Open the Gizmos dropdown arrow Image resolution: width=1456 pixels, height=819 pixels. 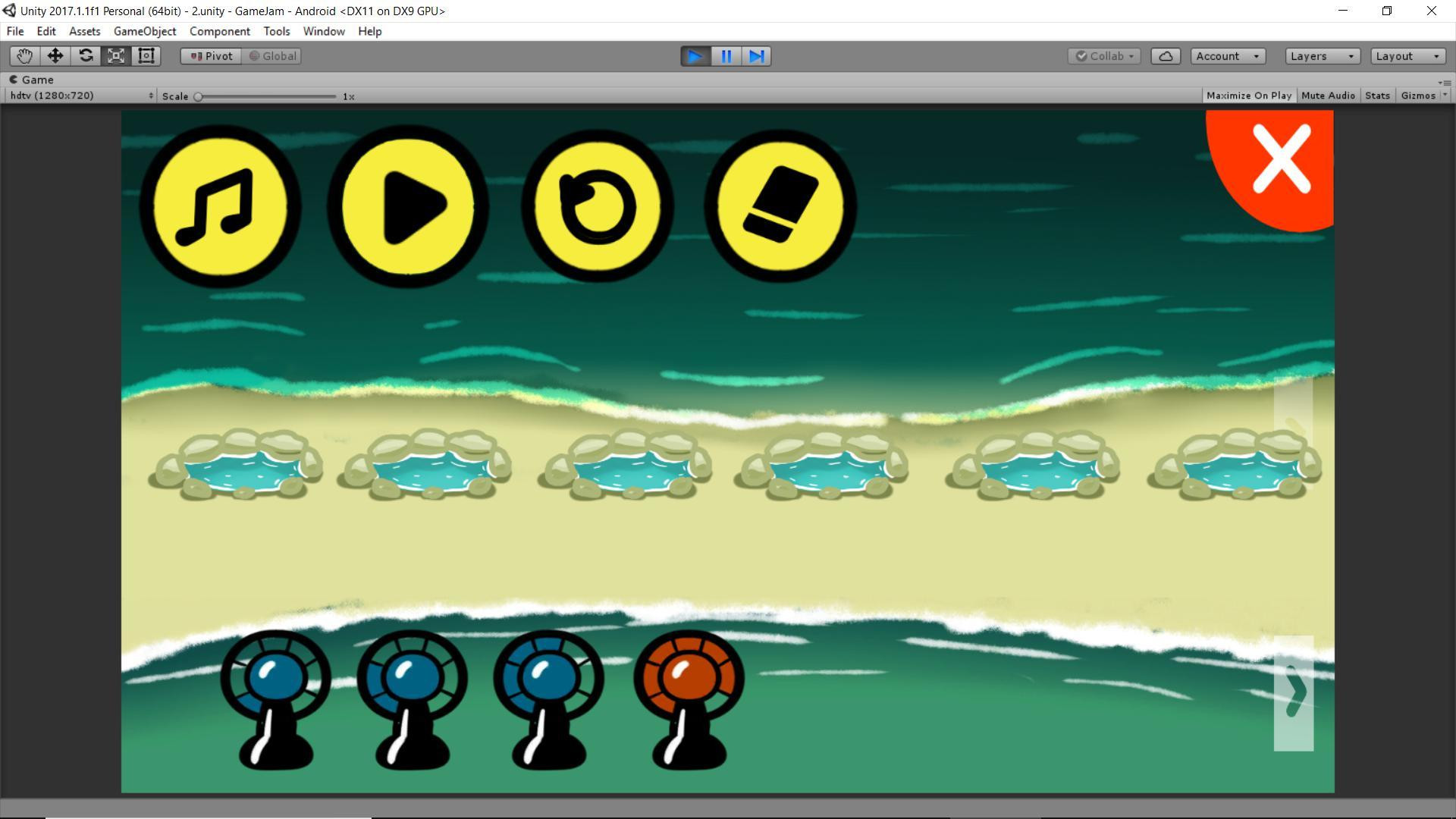point(1445,96)
